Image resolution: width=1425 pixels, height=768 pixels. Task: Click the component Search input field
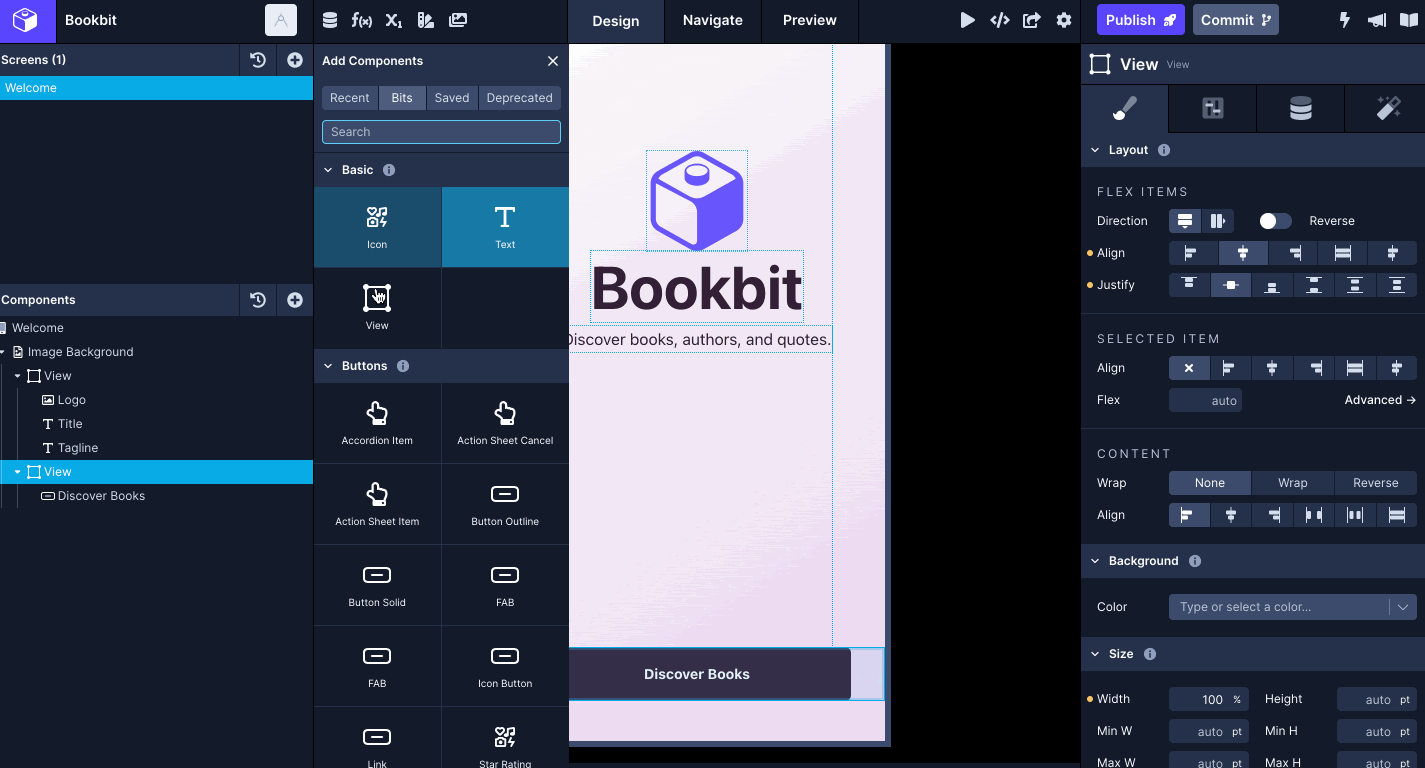[441, 131]
